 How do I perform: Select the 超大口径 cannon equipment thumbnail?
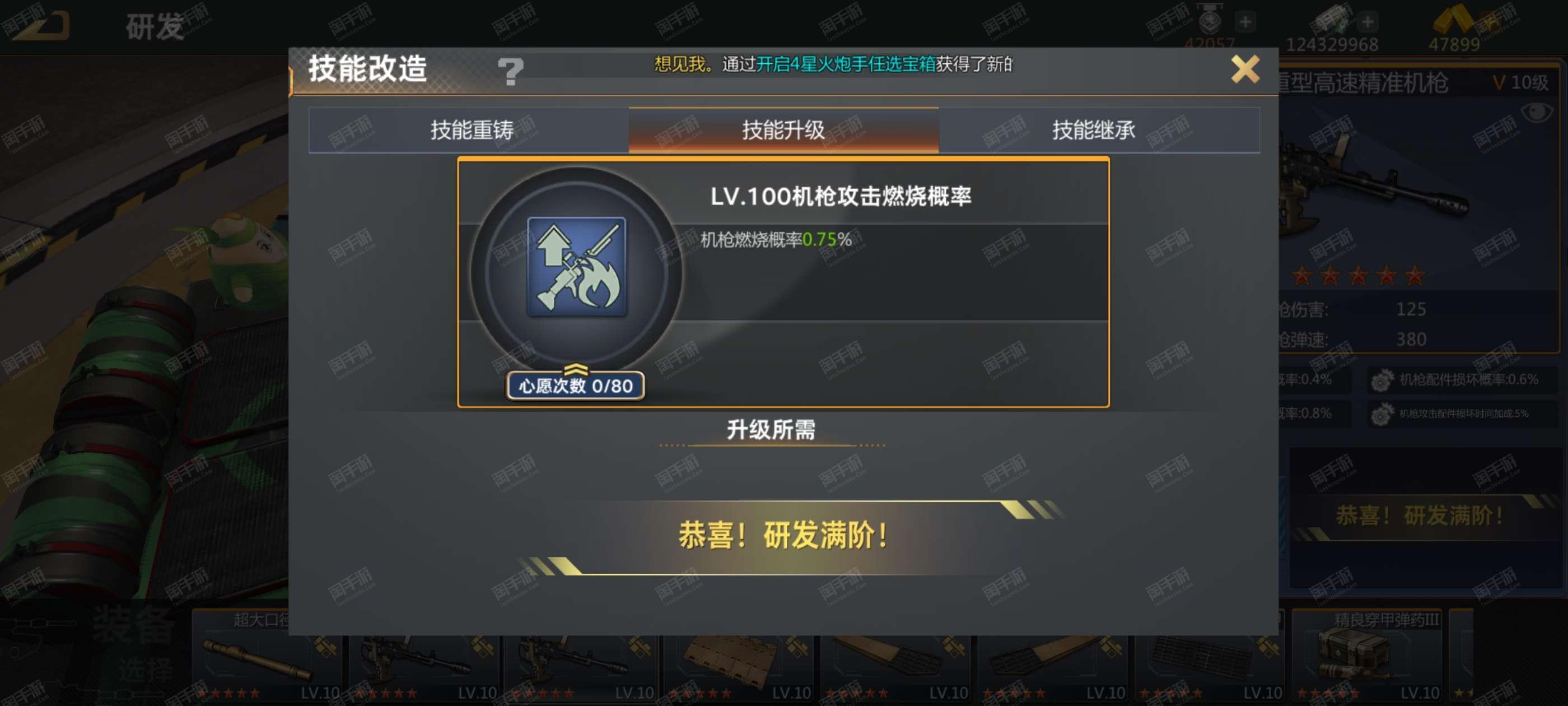click(x=269, y=655)
